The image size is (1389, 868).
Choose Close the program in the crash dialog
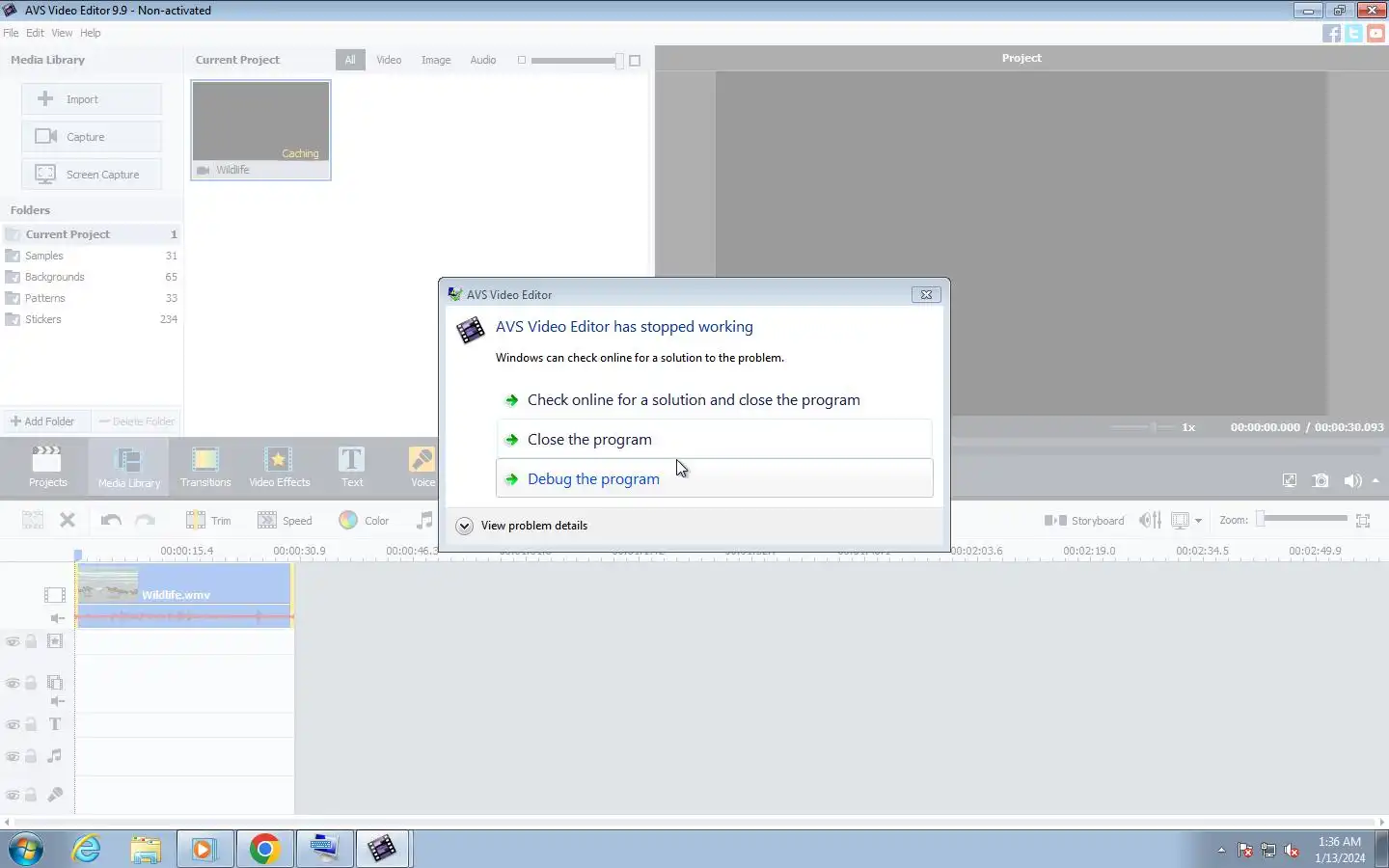[x=714, y=439]
